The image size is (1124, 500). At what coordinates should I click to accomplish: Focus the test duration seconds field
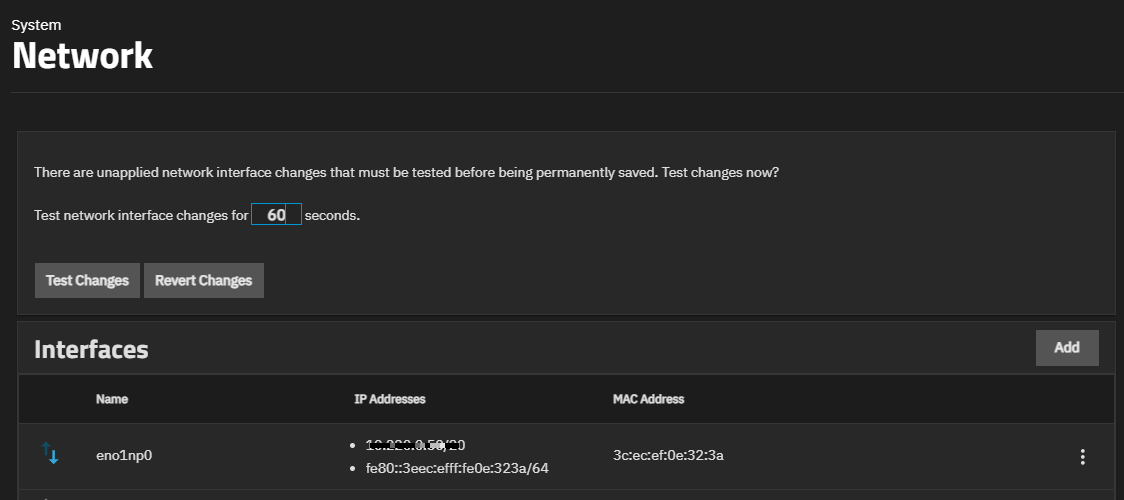coord(276,215)
